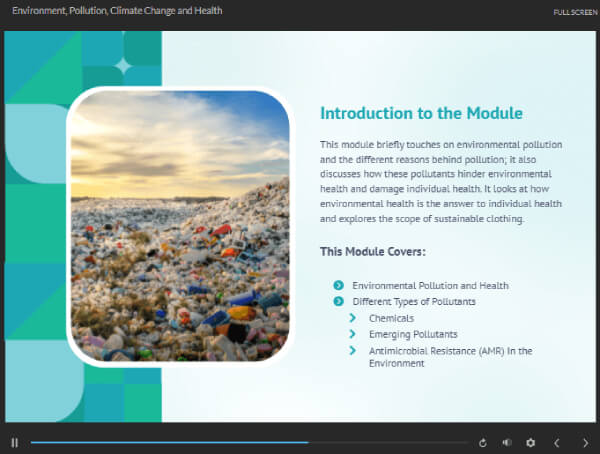Click 'Introduction to the Module' heading
Viewport: 600px width, 454px height.
(421, 113)
